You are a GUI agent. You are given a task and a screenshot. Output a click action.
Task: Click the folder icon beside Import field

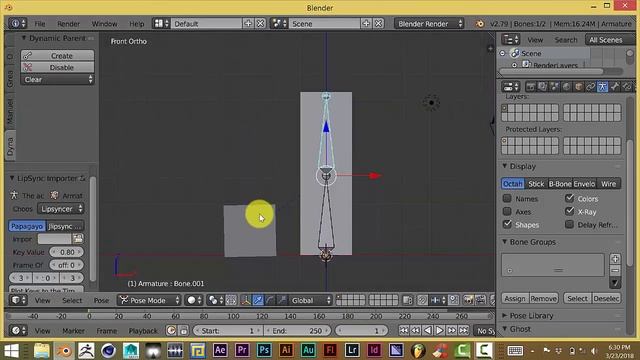click(78, 239)
